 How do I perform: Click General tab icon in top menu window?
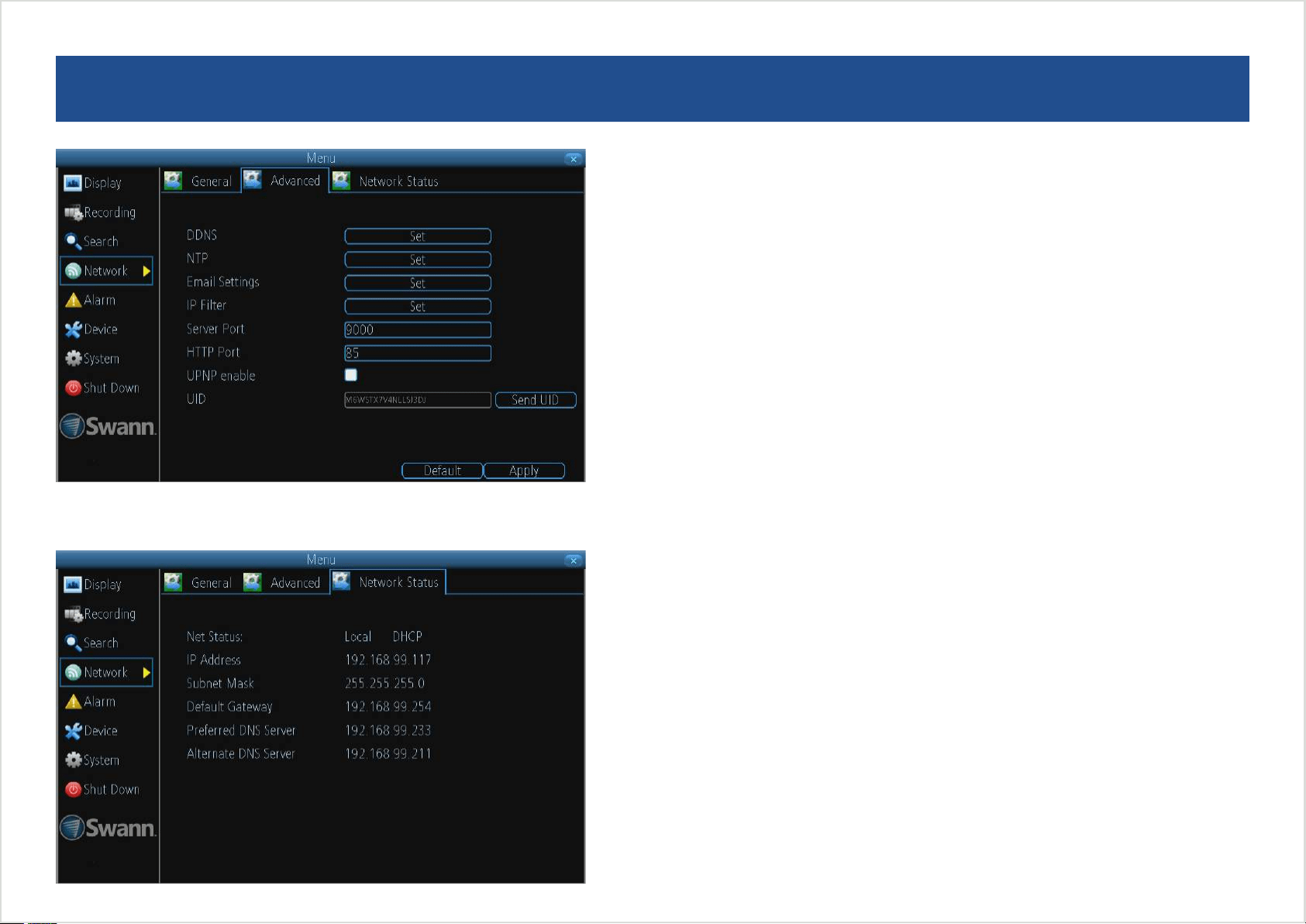click(x=174, y=181)
